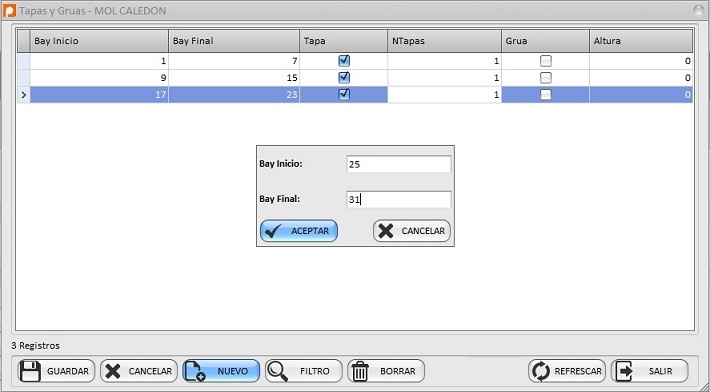
Task: Focus the Bay Inicio input field
Action: coord(398,164)
